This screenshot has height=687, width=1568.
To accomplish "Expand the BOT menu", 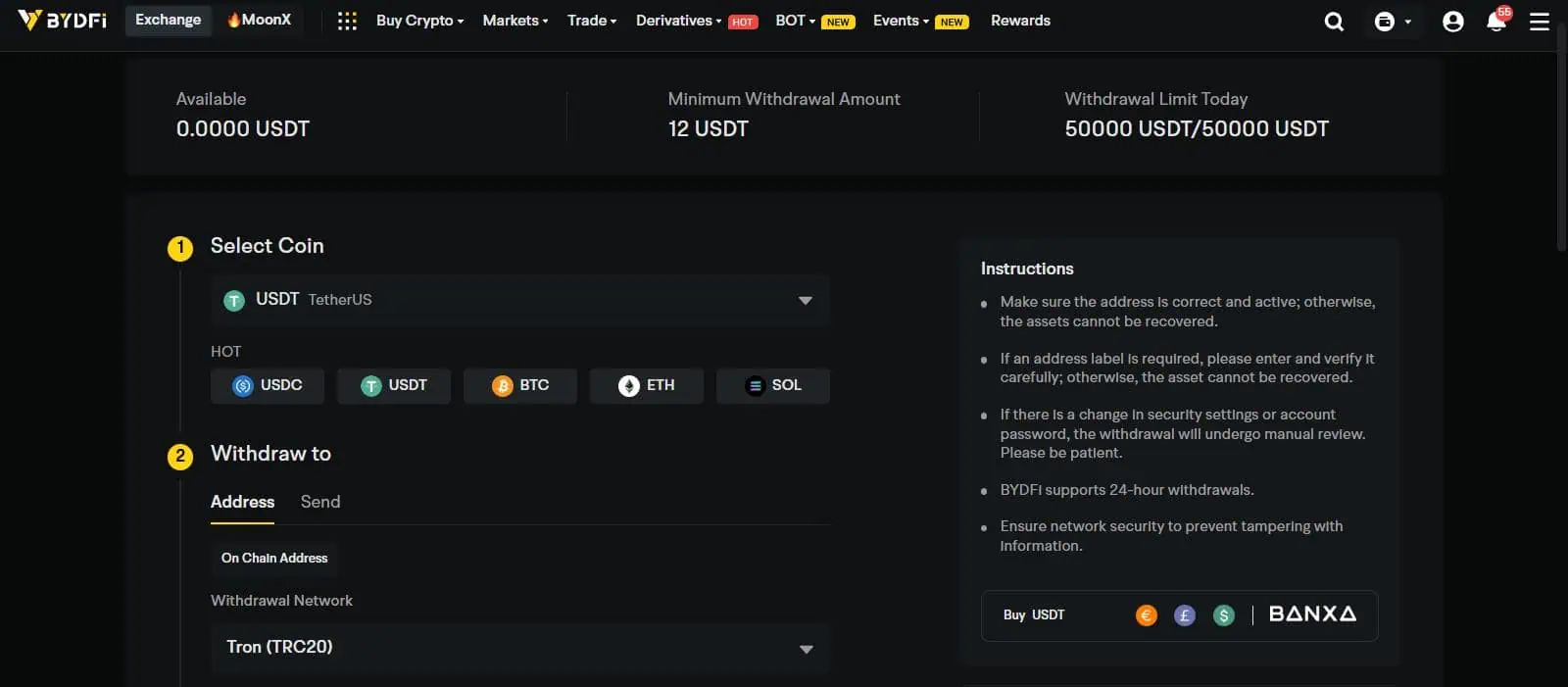I will (x=795, y=21).
